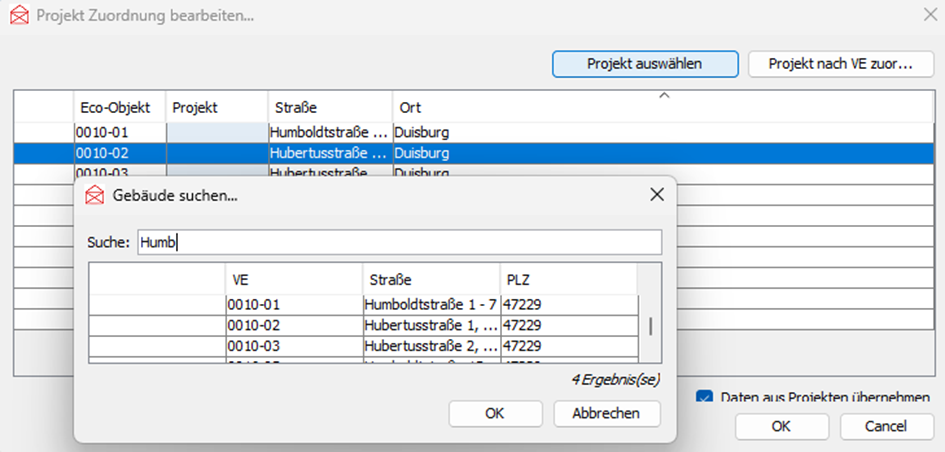This screenshot has width=945, height=452.
Task: Sort by VE column header
Action: click(293, 280)
